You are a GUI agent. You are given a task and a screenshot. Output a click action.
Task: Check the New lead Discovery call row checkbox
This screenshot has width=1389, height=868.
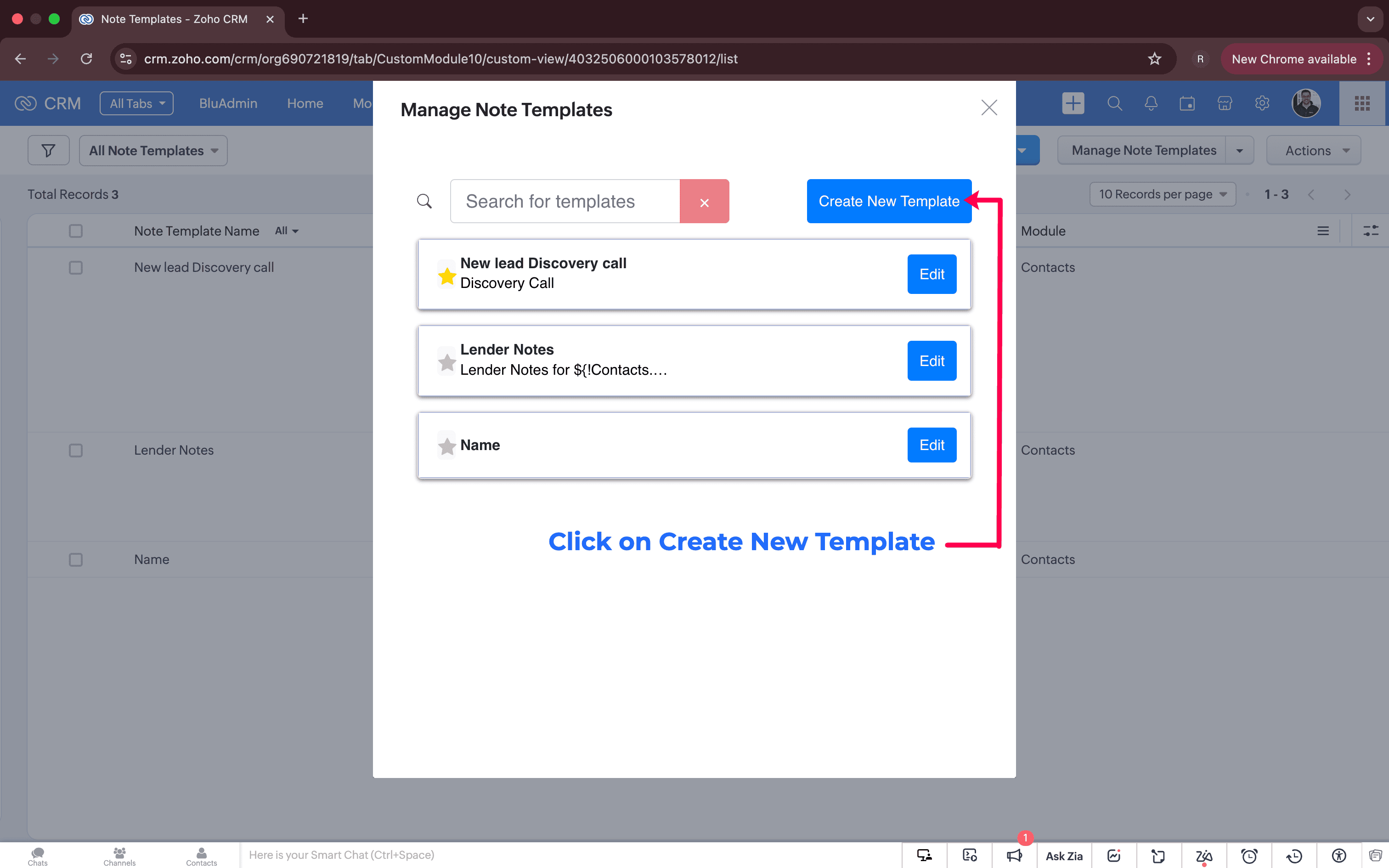pyautogui.click(x=76, y=267)
